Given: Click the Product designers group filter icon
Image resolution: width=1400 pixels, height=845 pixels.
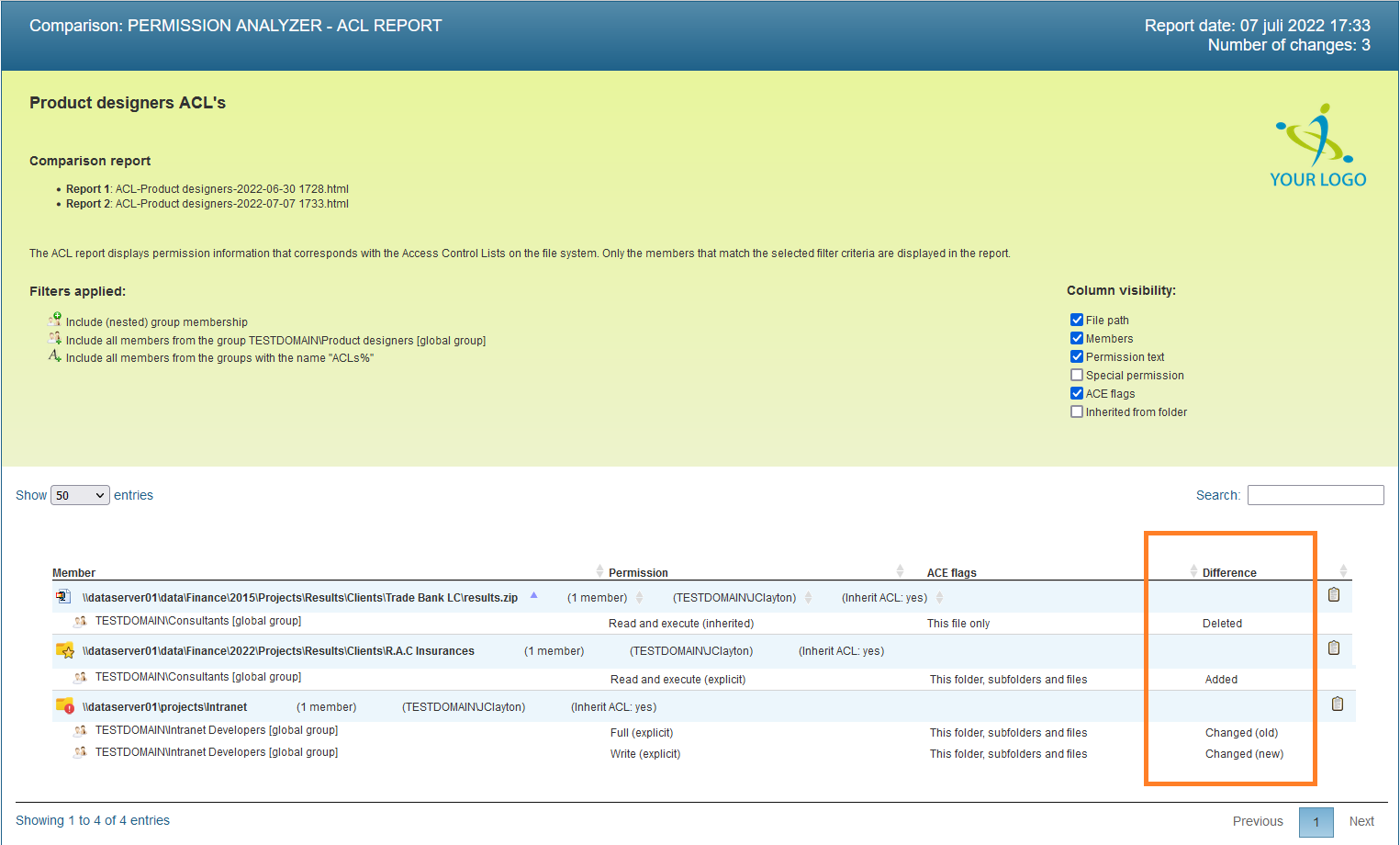Looking at the screenshot, I should pyautogui.click(x=55, y=338).
